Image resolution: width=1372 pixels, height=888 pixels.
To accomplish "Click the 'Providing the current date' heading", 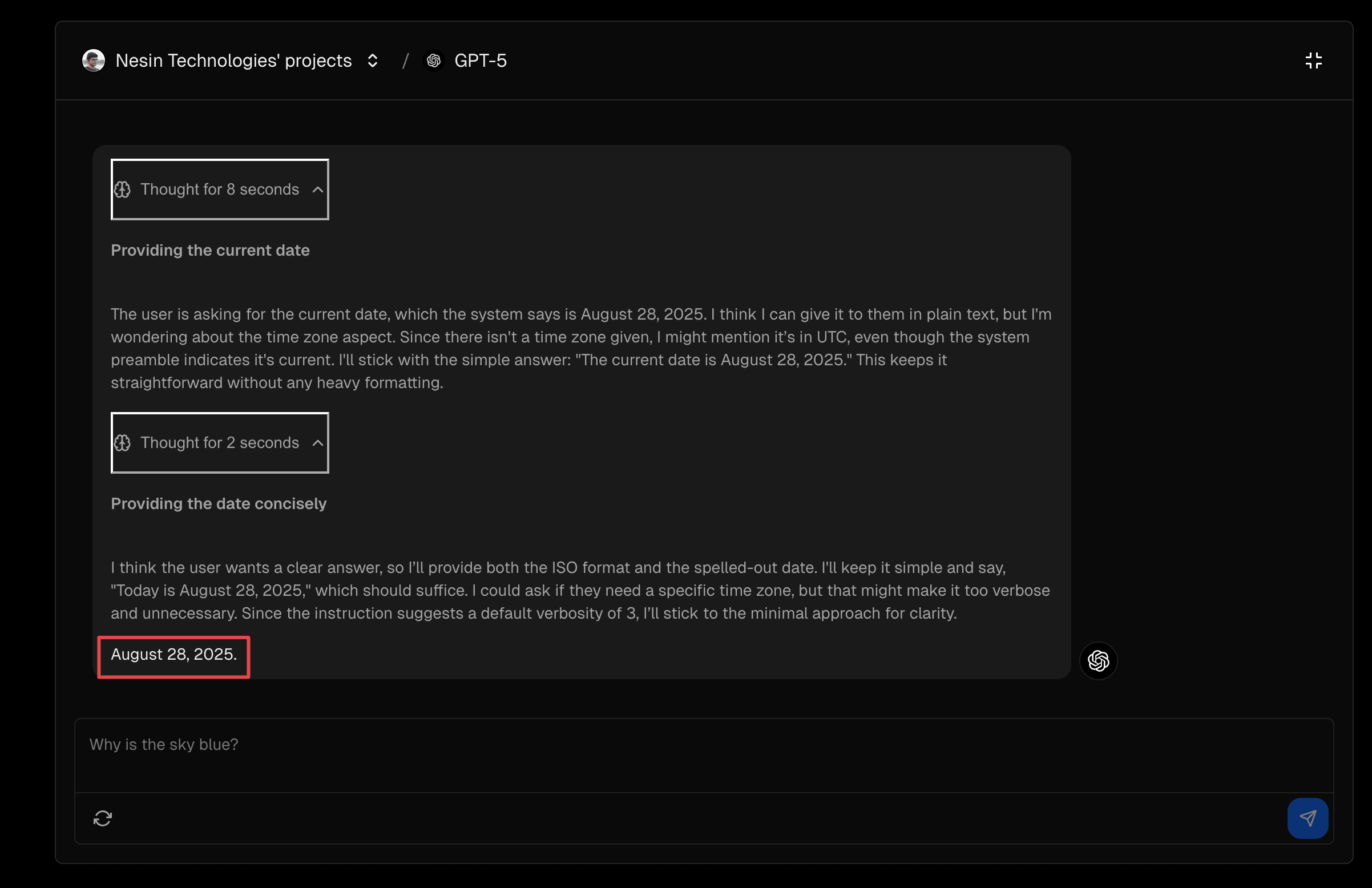I will [x=211, y=251].
